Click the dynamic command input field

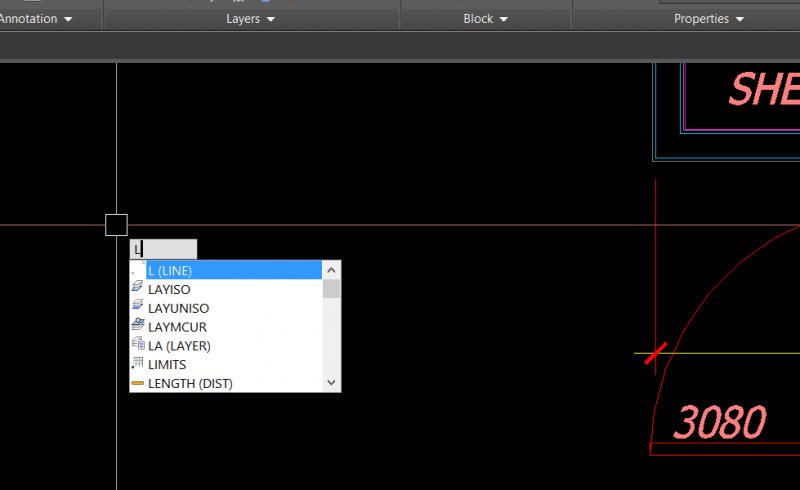tap(163, 249)
